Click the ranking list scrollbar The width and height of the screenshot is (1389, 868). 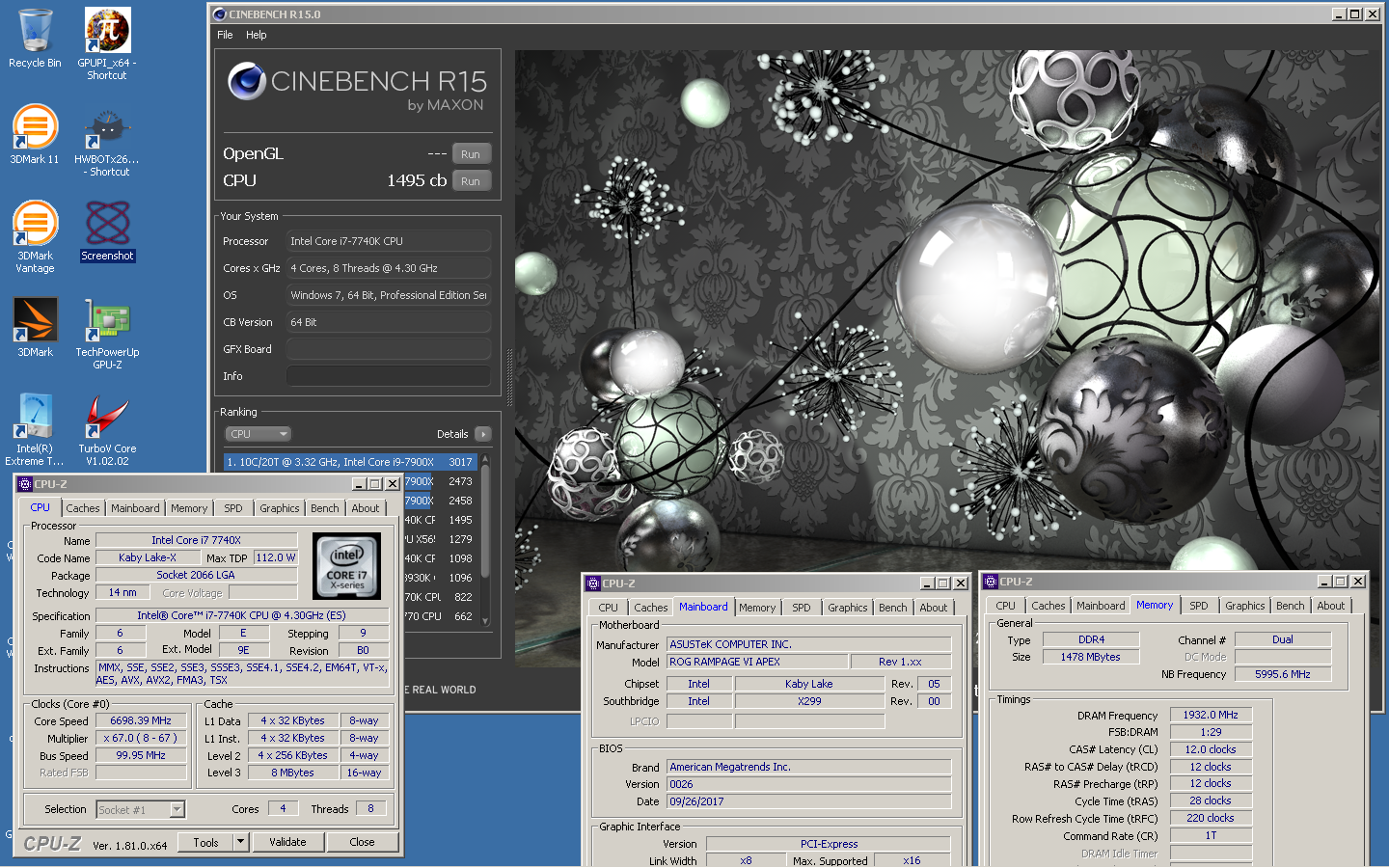coord(485,540)
